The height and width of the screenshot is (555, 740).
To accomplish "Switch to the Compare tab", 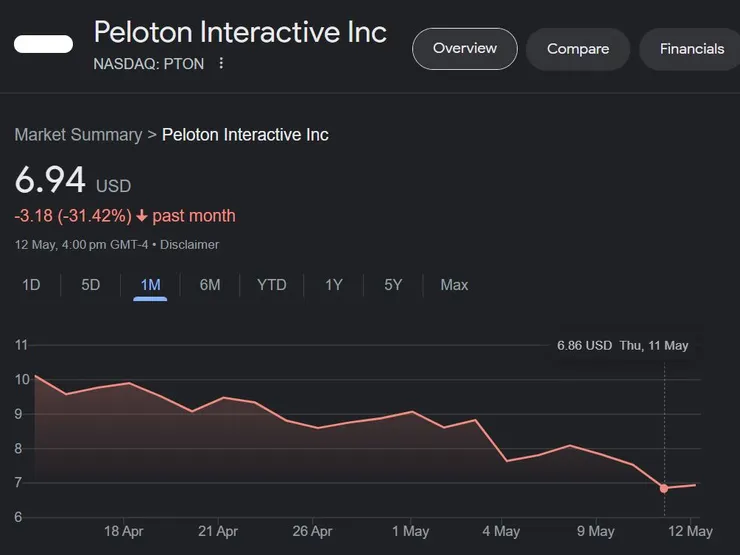I will pos(577,49).
